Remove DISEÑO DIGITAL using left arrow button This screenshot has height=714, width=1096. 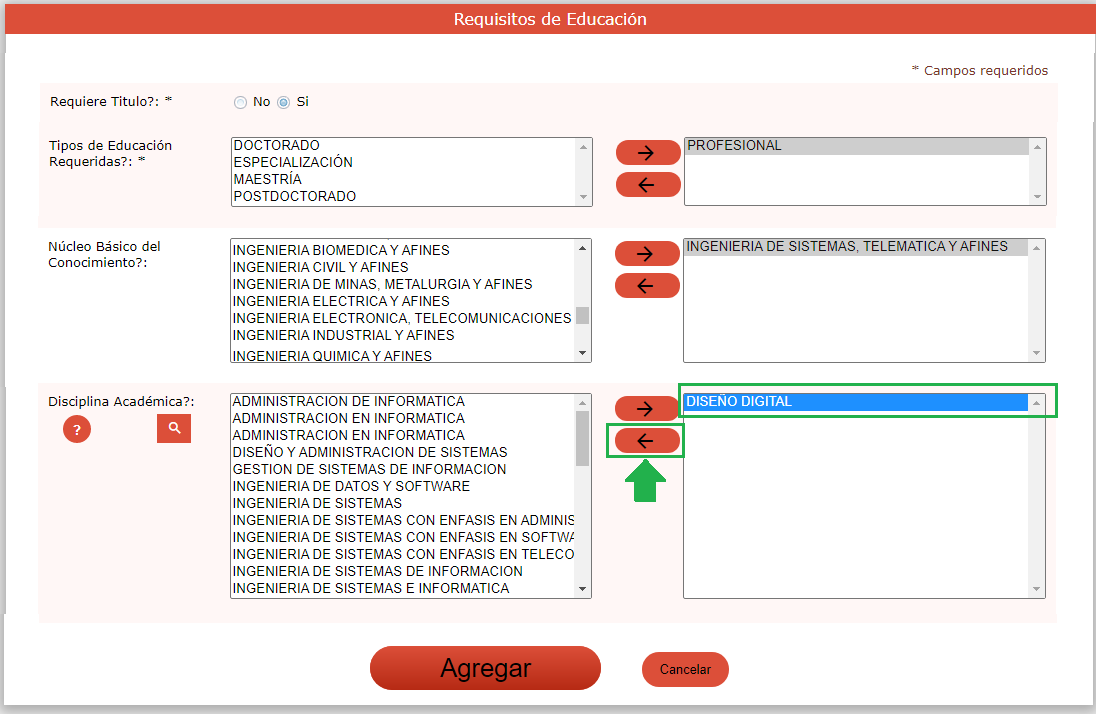pos(646,440)
